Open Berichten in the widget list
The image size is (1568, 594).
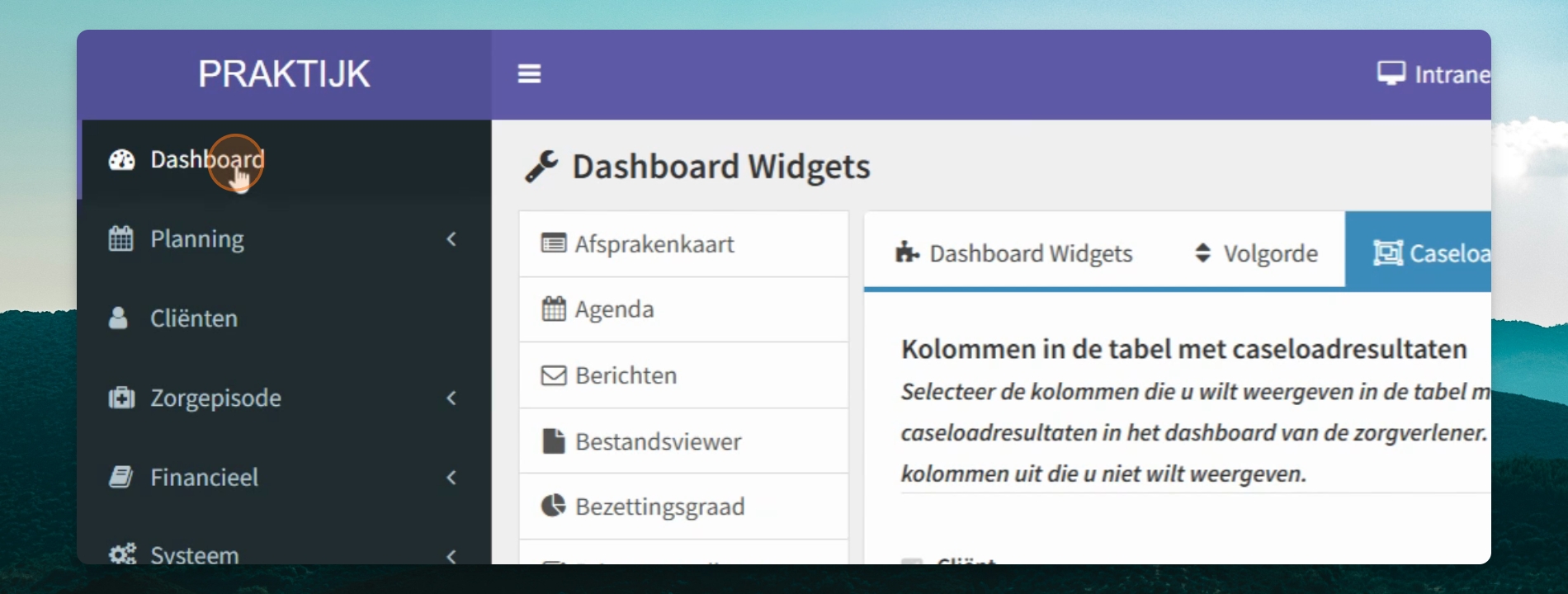pyautogui.click(x=683, y=375)
